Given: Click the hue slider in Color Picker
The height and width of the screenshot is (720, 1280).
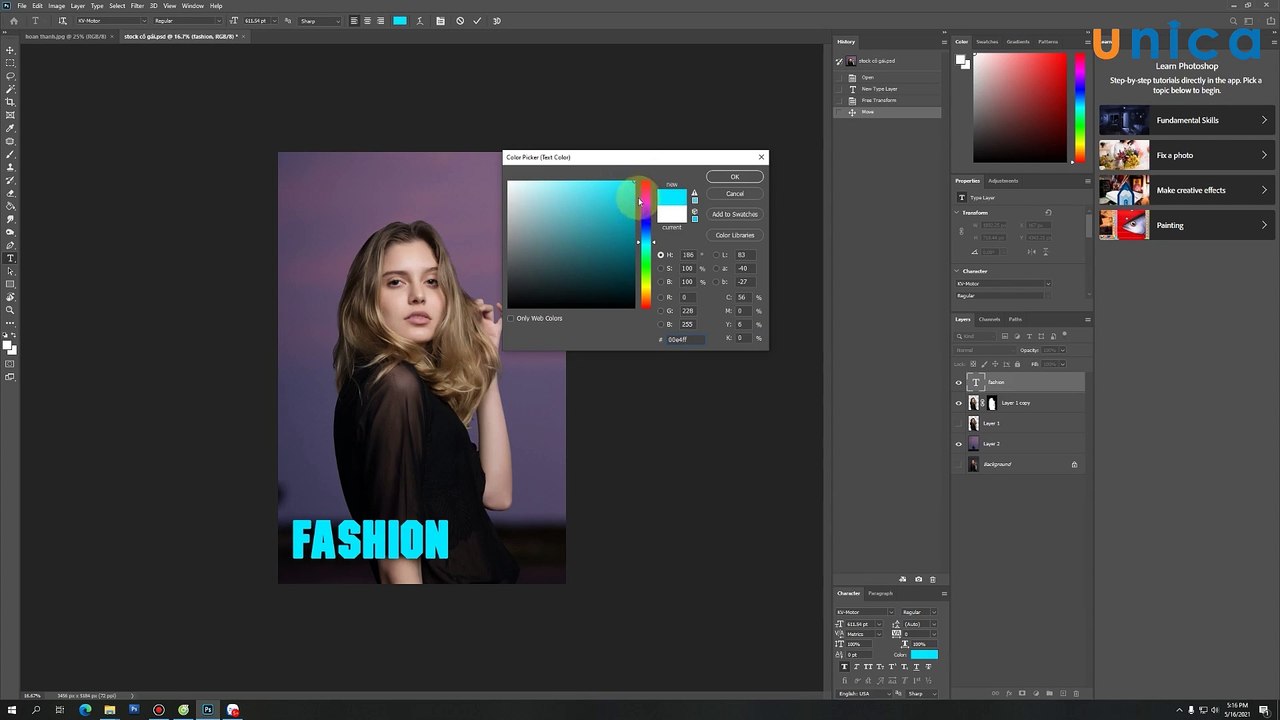Looking at the screenshot, I should (646, 244).
